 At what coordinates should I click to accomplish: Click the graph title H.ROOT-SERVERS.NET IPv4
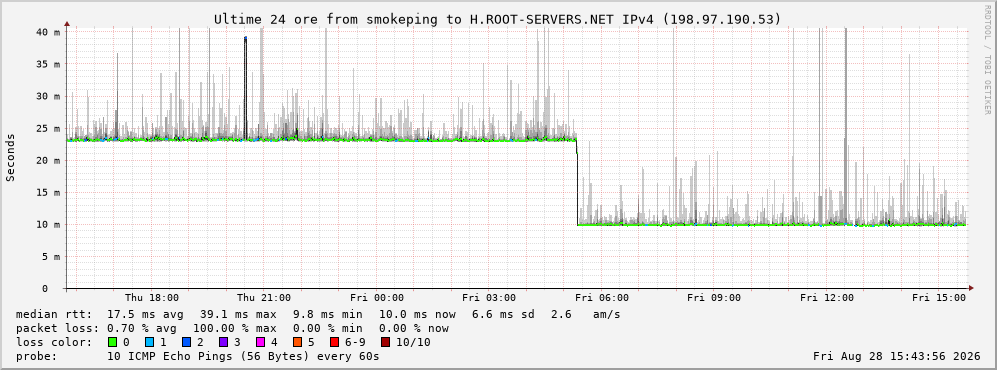(x=563, y=19)
